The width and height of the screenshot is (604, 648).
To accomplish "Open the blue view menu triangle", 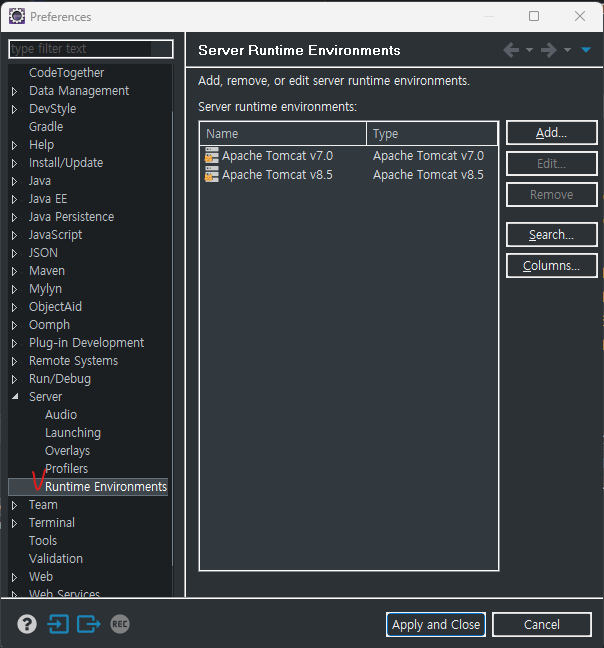I will [586, 50].
